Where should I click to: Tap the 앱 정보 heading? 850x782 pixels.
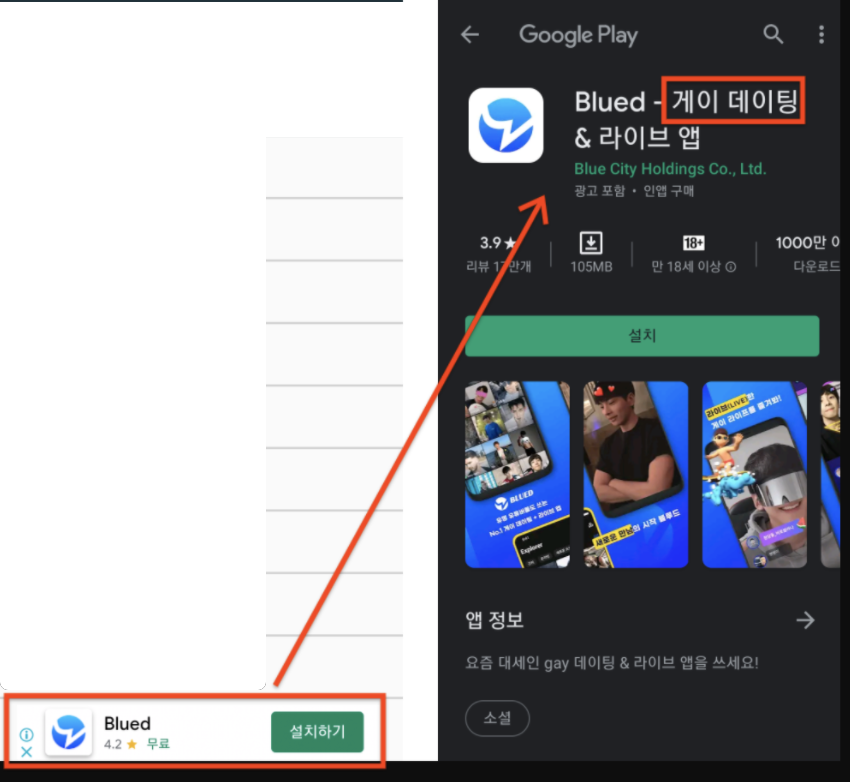pos(494,620)
